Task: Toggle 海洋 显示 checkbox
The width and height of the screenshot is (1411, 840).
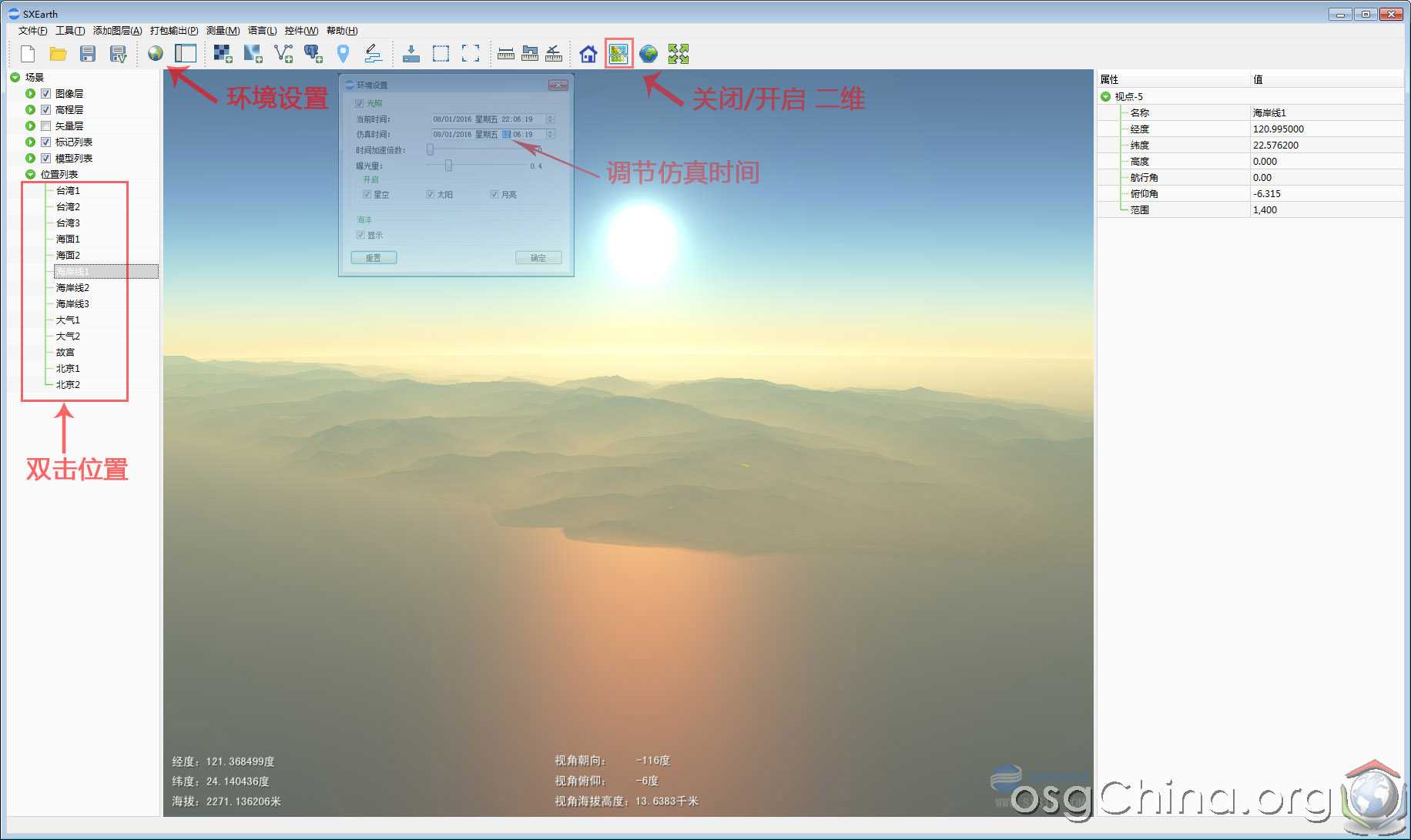Action: (x=360, y=235)
